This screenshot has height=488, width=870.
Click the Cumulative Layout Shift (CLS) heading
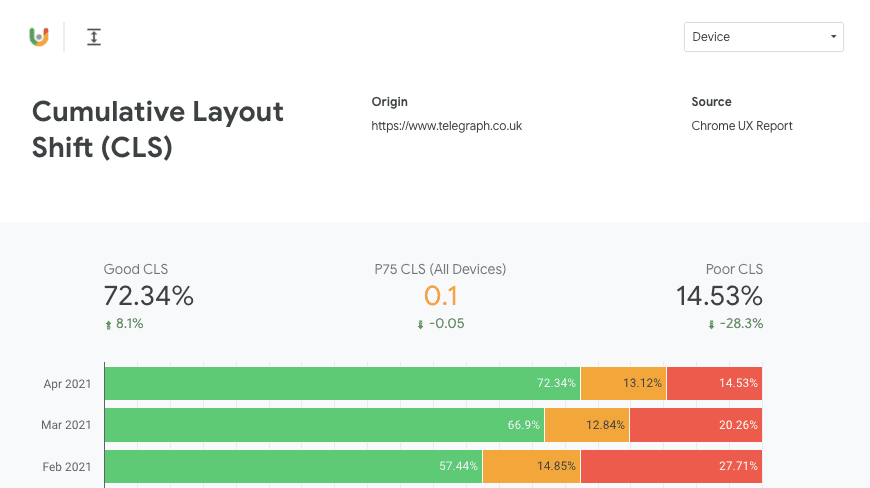pos(158,129)
